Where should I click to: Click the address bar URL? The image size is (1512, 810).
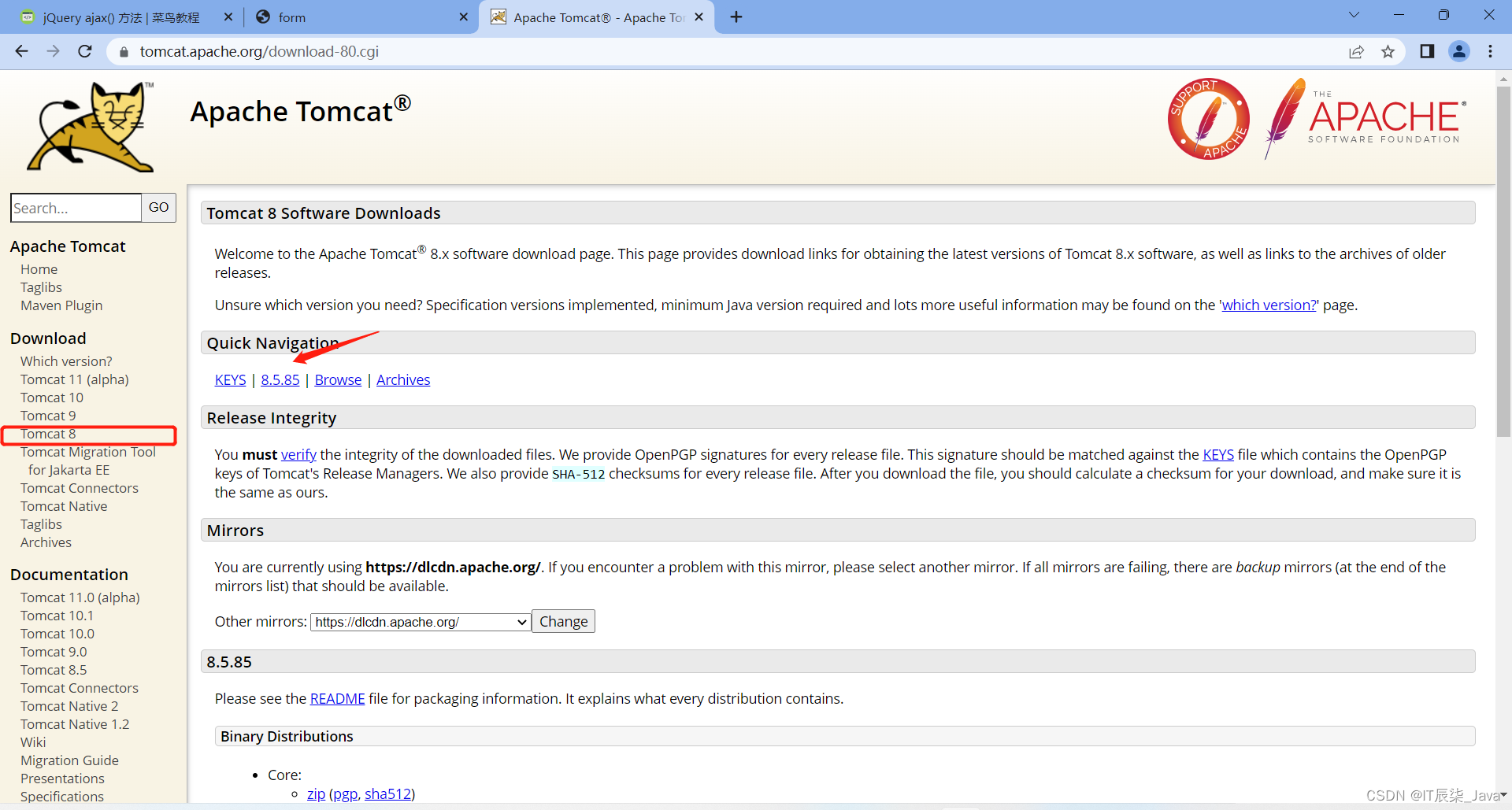tap(259, 51)
